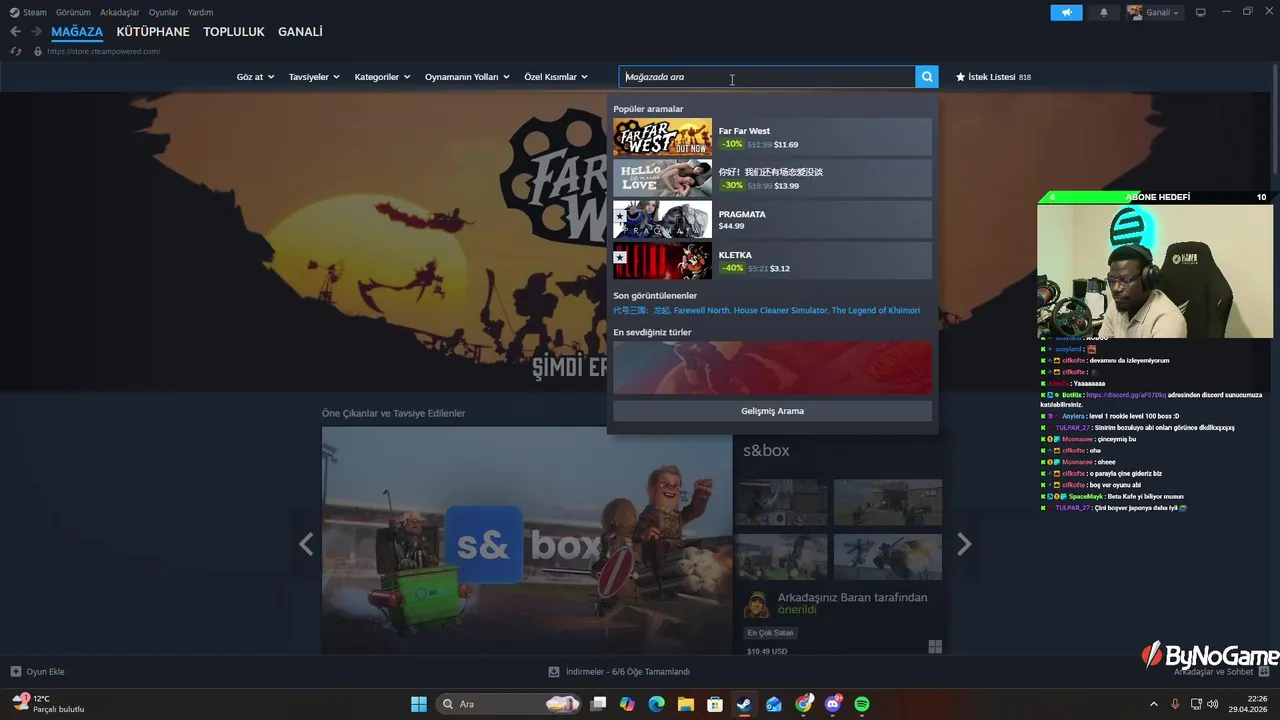Select the Hello Love Chinese-titled suggestion

tap(772, 178)
